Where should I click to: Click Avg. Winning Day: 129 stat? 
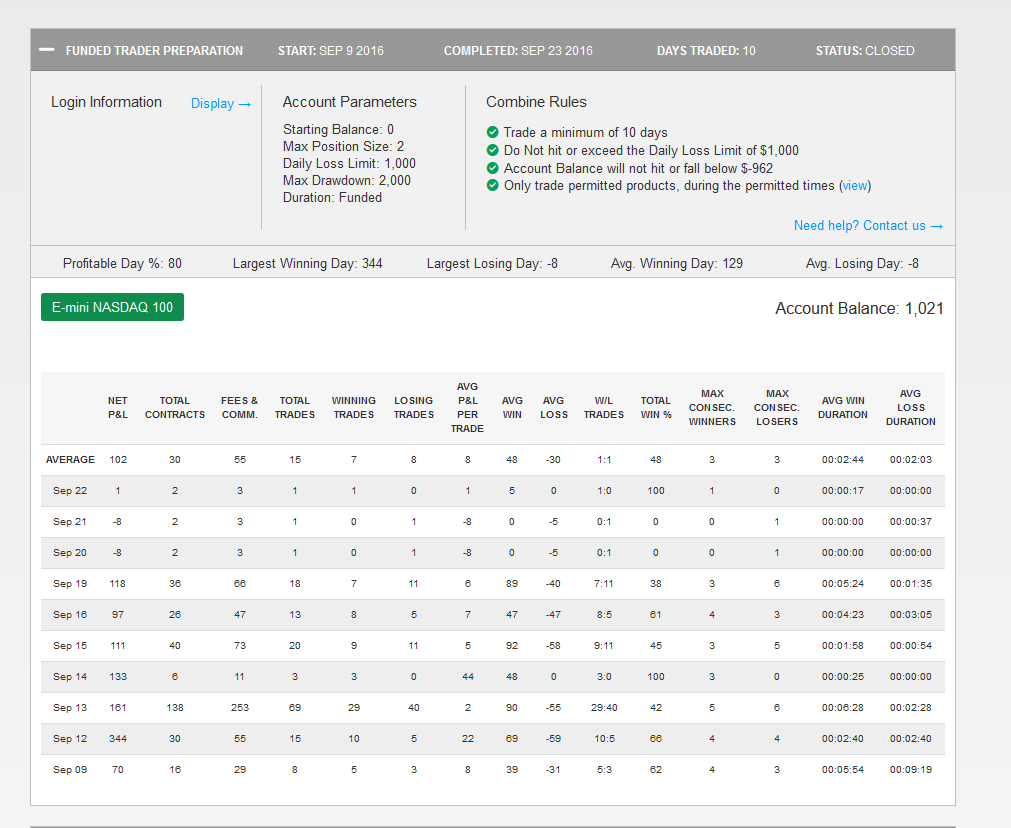(x=676, y=263)
